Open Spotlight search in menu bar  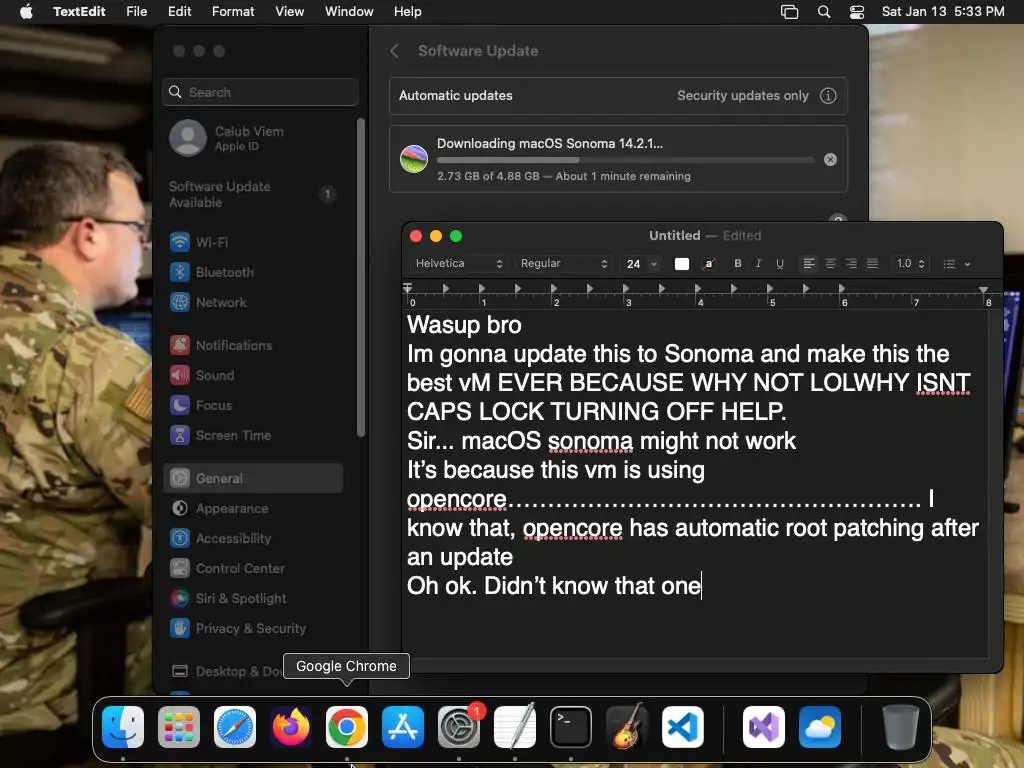pyautogui.click(x=824, y=12)
